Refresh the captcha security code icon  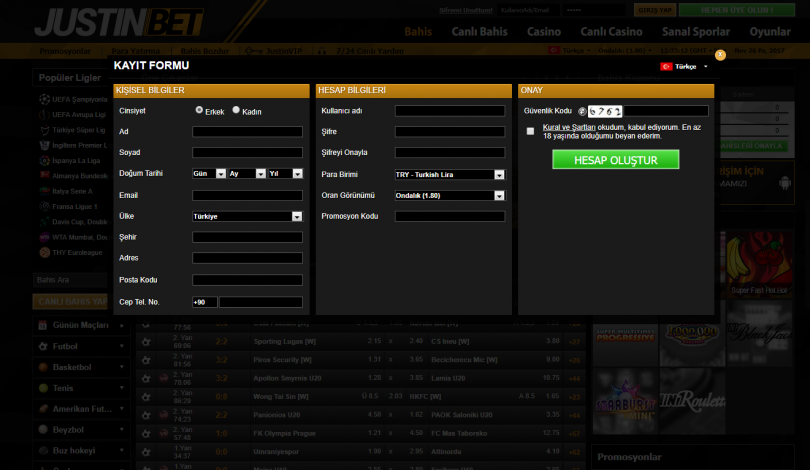coord(582,111)
